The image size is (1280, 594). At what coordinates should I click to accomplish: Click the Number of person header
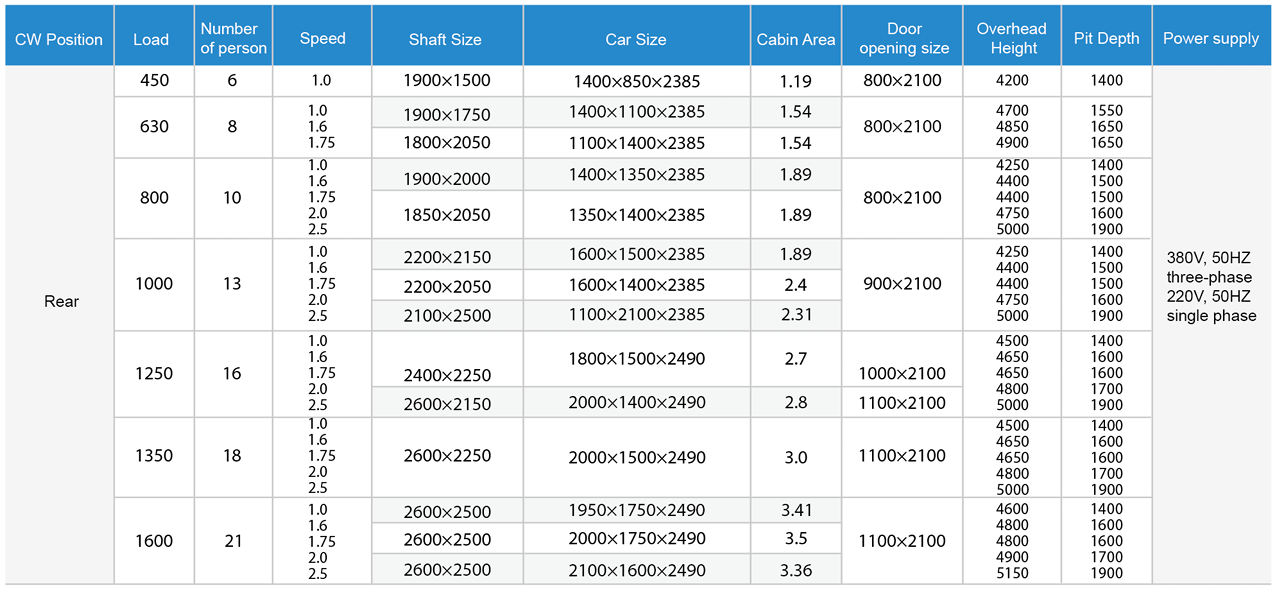coord(233,39)
